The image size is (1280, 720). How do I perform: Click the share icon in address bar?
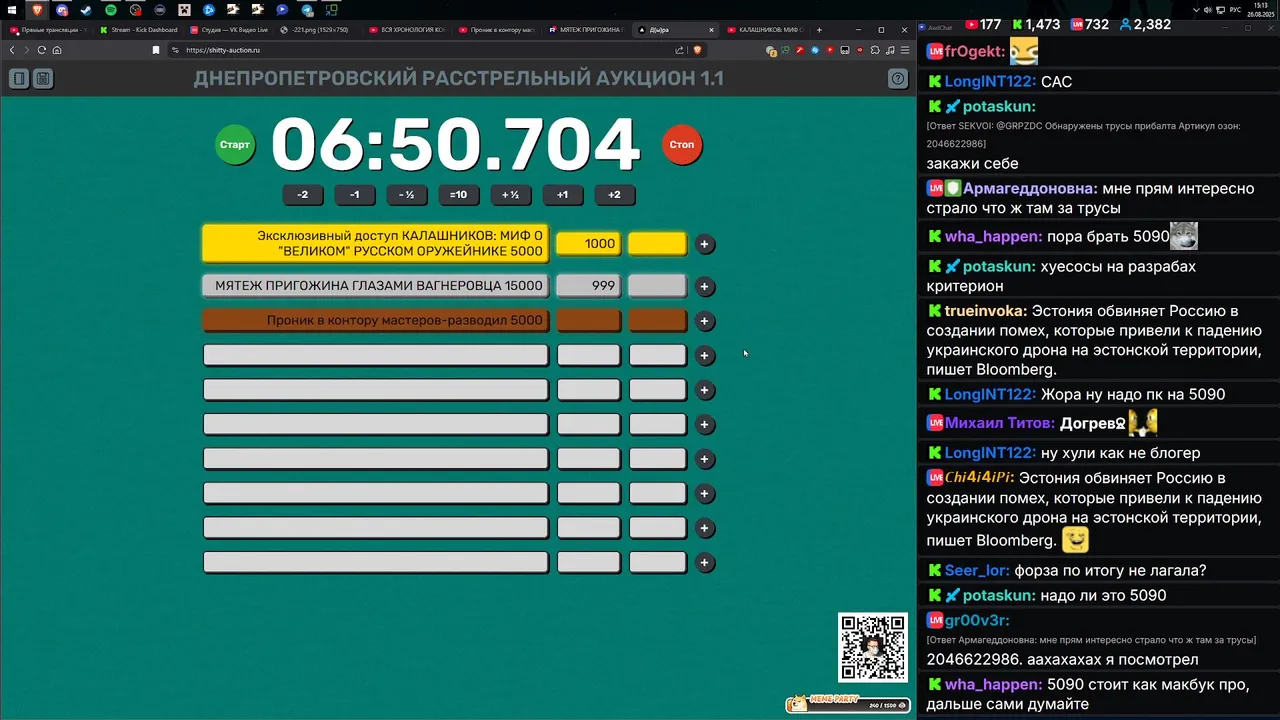pyautogui.click(x=680, y=50)
